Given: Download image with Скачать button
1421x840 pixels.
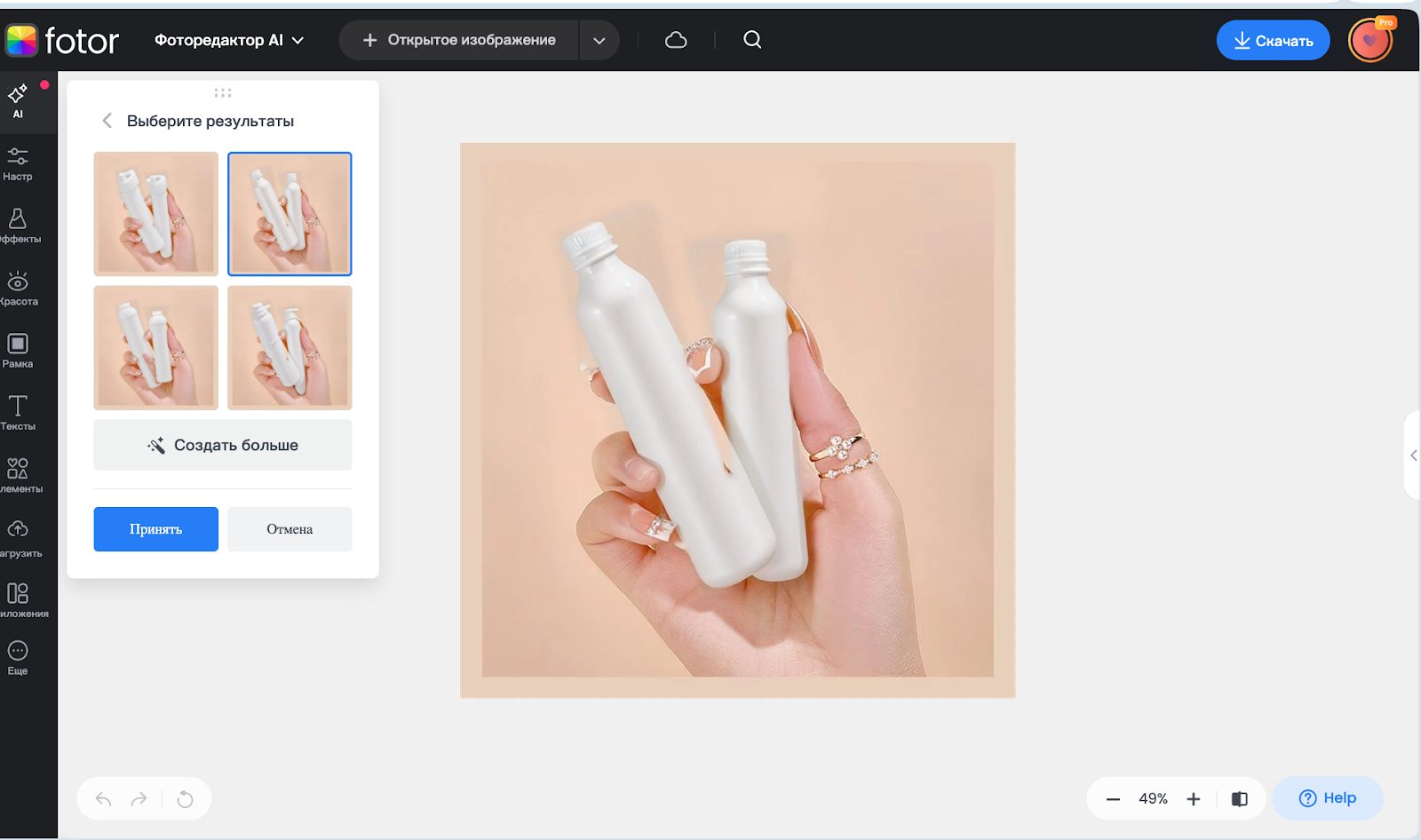Looking at the screenshot, I should tap(1273, 40).
